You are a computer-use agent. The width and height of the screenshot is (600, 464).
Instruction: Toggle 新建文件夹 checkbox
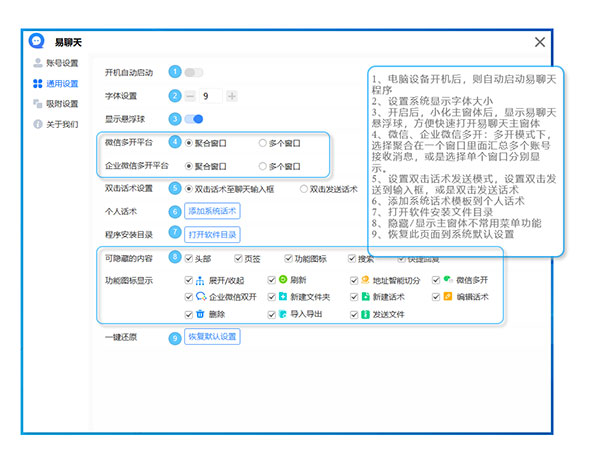tap(272, 297)
